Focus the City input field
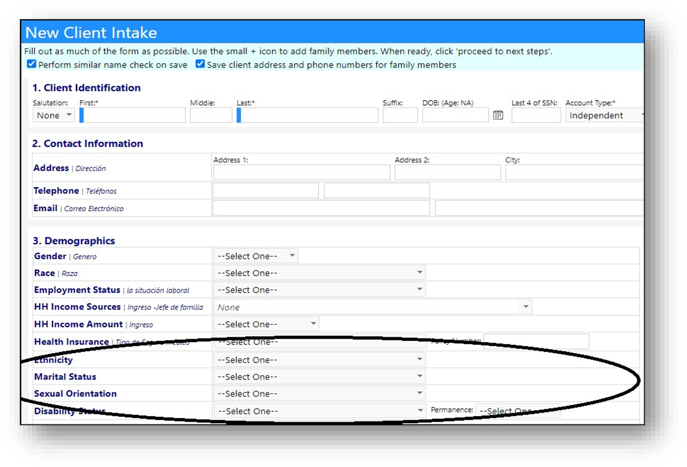The width and height of the screenshot is (687, 467). pos(574,172)
